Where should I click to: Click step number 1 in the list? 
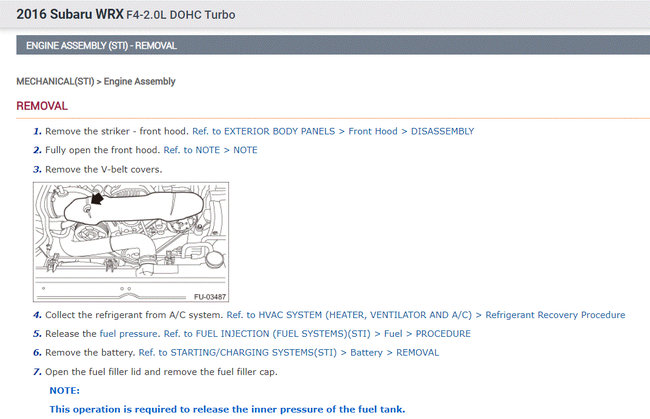pos(37,131)
